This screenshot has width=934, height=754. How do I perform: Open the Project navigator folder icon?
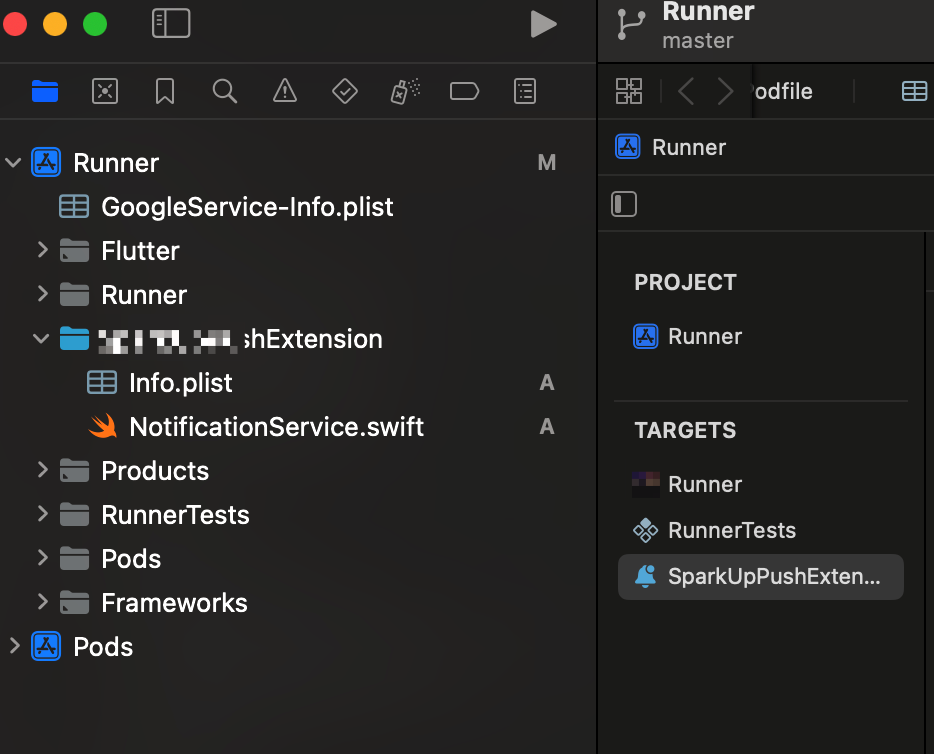(x=45, y=92)
